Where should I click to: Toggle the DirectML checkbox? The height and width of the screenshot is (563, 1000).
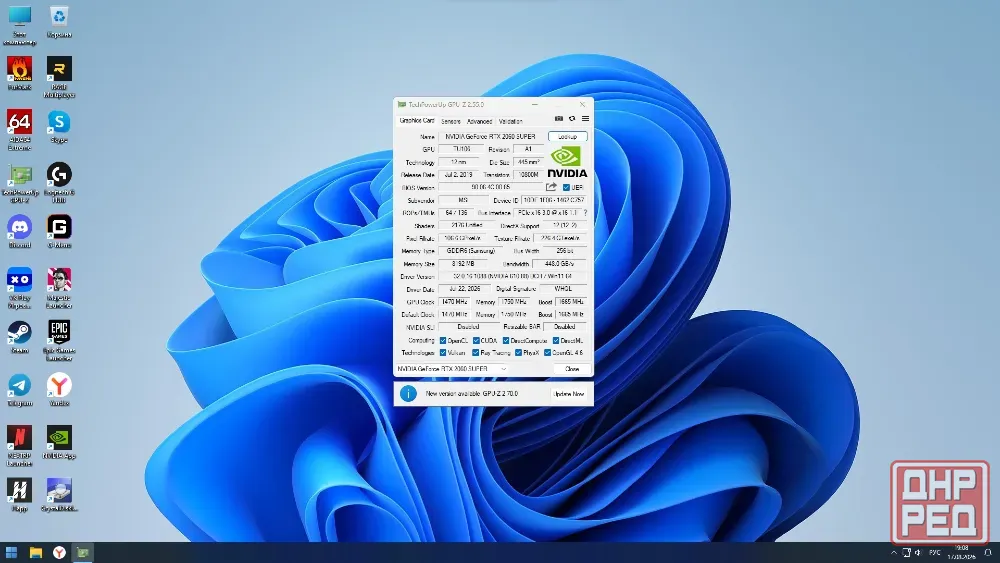tap(556, 340)
